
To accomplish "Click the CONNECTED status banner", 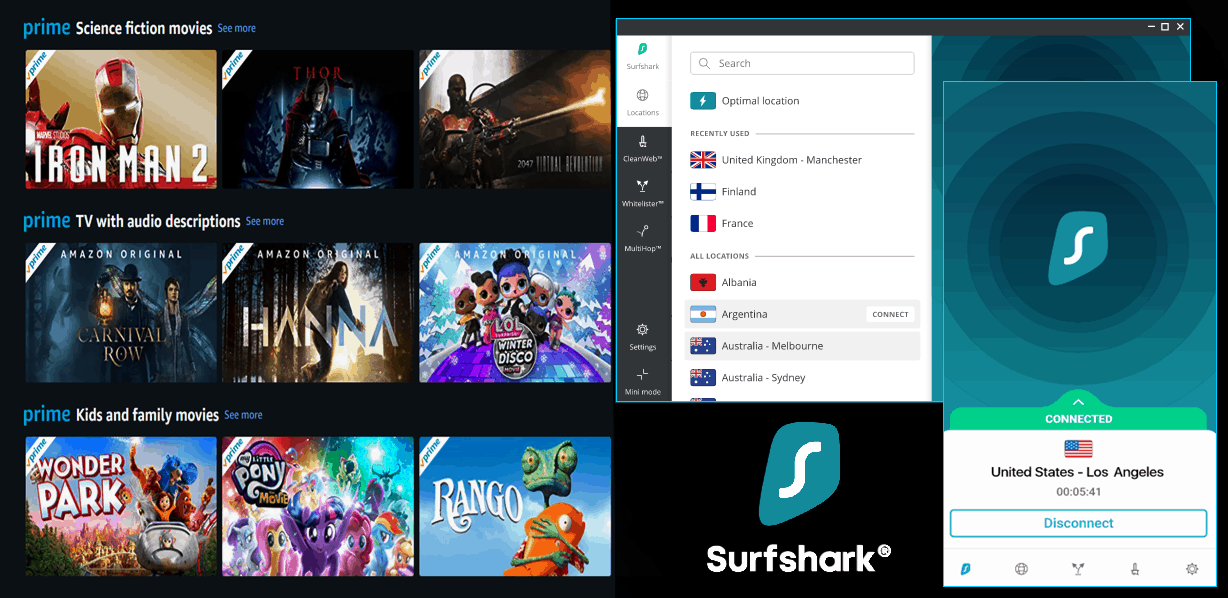I will click(x=1078, y=419).
